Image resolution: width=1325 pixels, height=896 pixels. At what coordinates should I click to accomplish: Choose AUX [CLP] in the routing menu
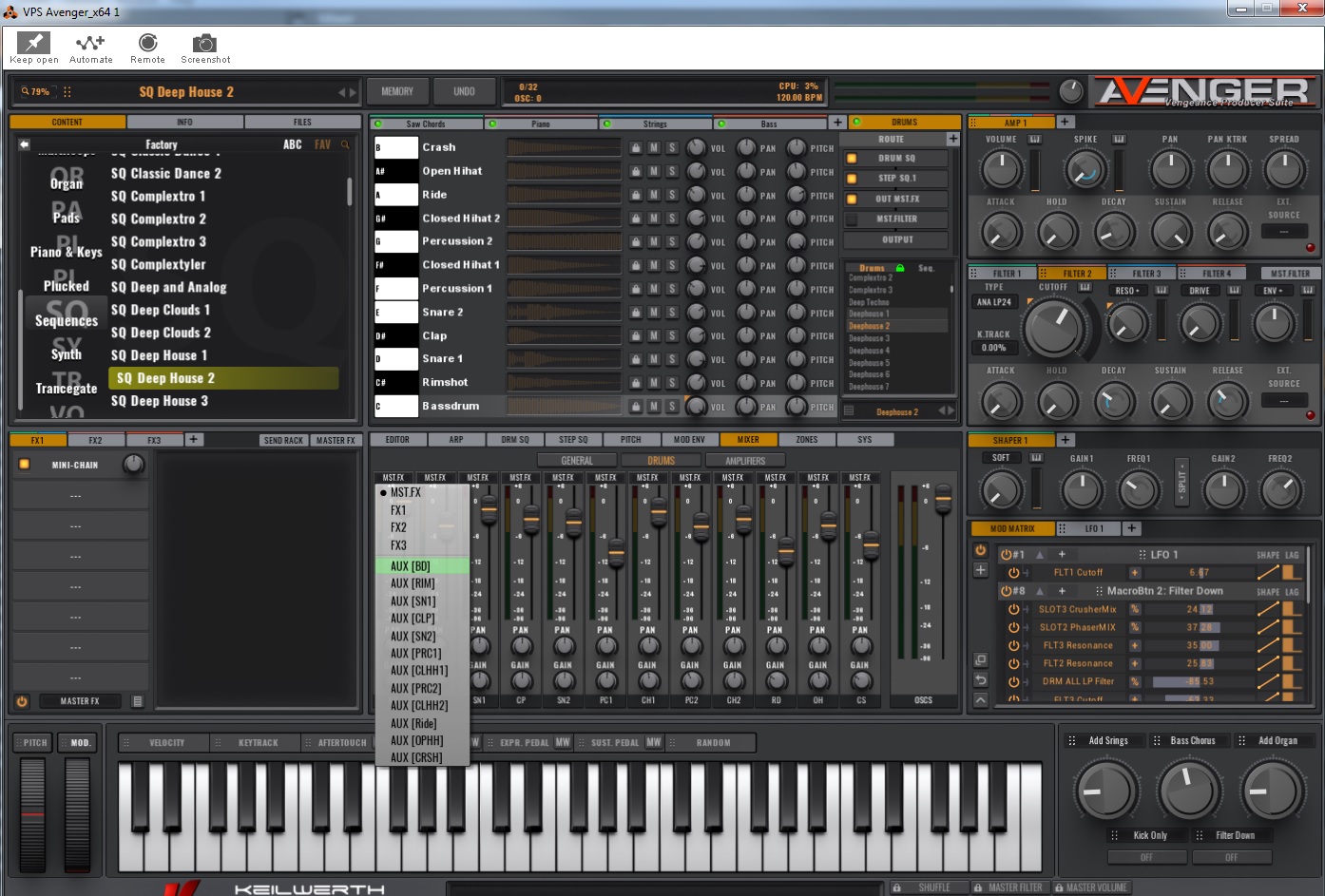point(423,619)
